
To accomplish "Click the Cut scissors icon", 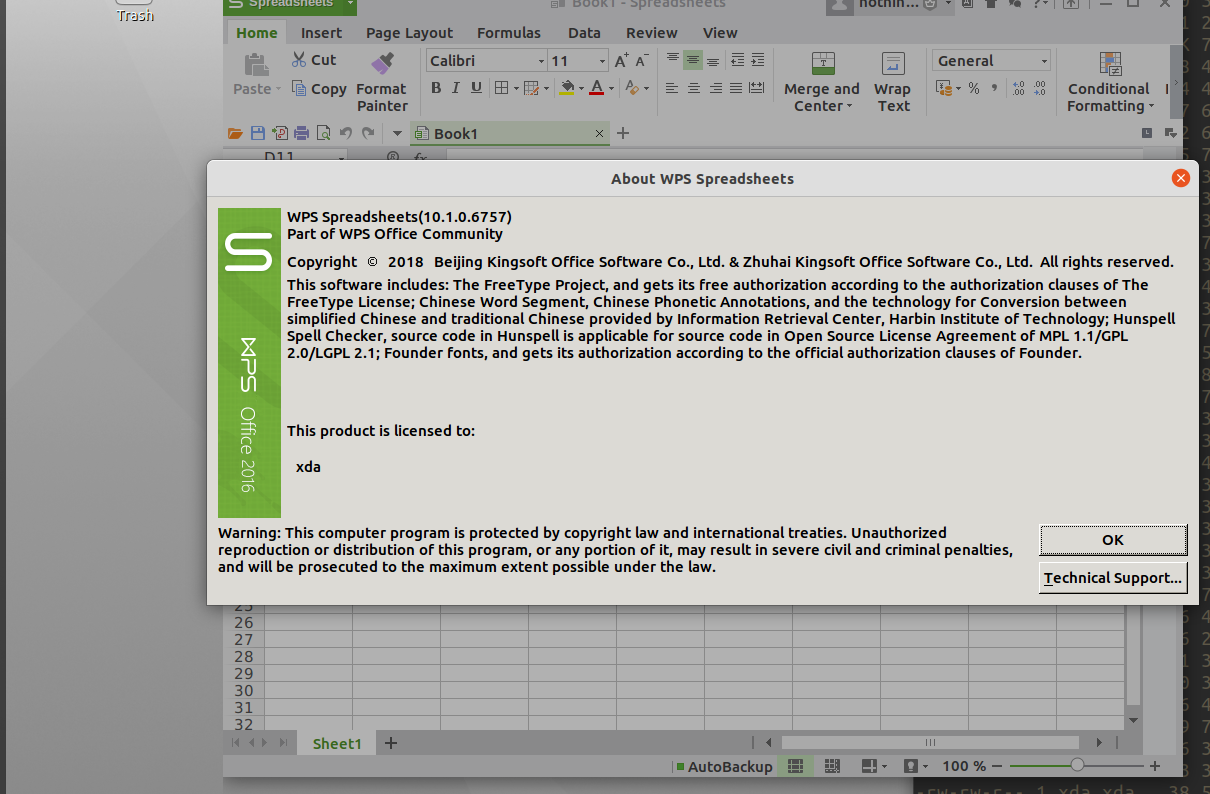I will coord(299,60).
